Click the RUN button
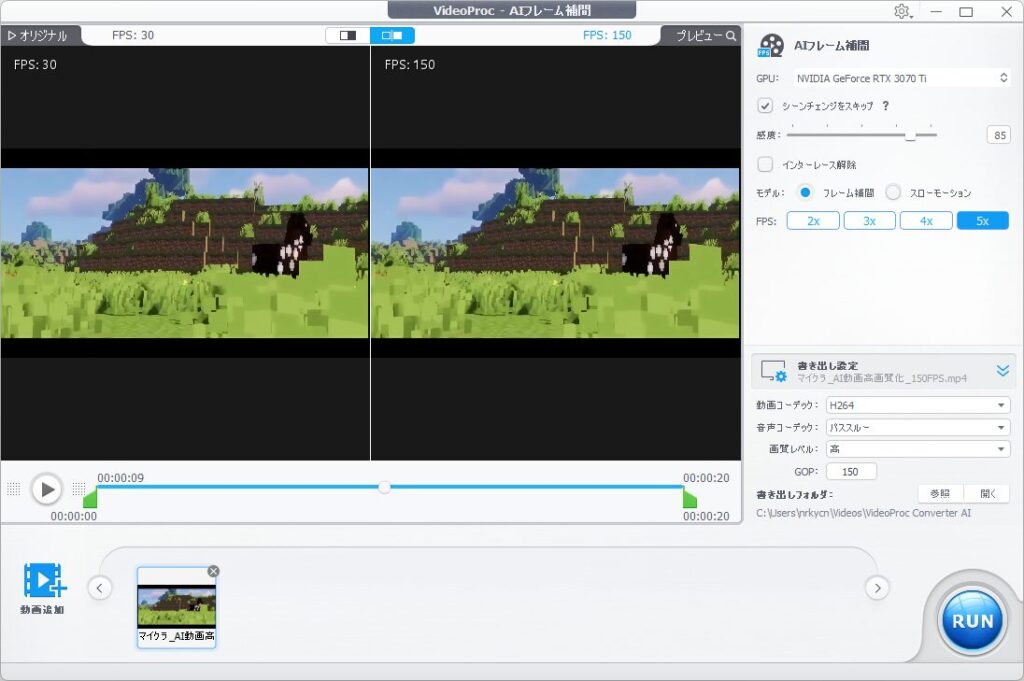This screenshot has height=681, width=1024. click(972, 621)
